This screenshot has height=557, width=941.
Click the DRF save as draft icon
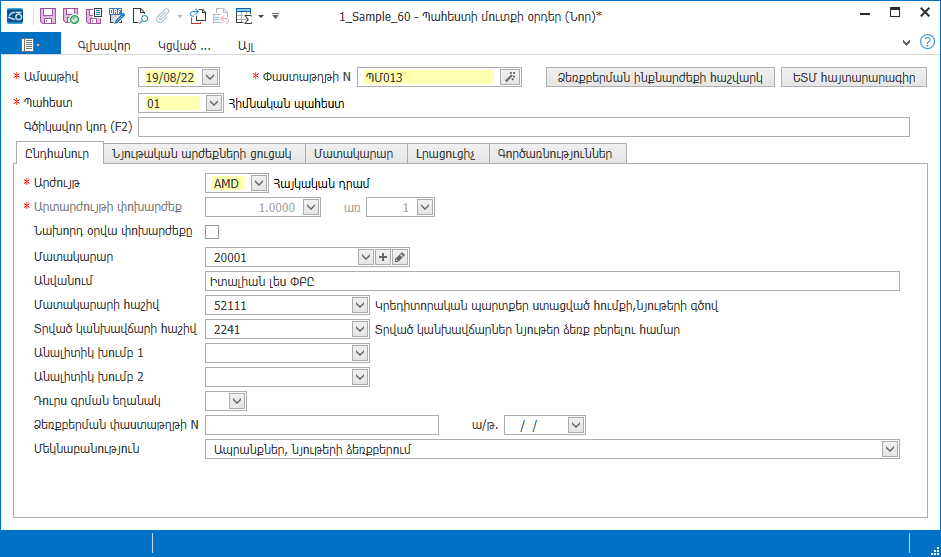click(116, 16)
